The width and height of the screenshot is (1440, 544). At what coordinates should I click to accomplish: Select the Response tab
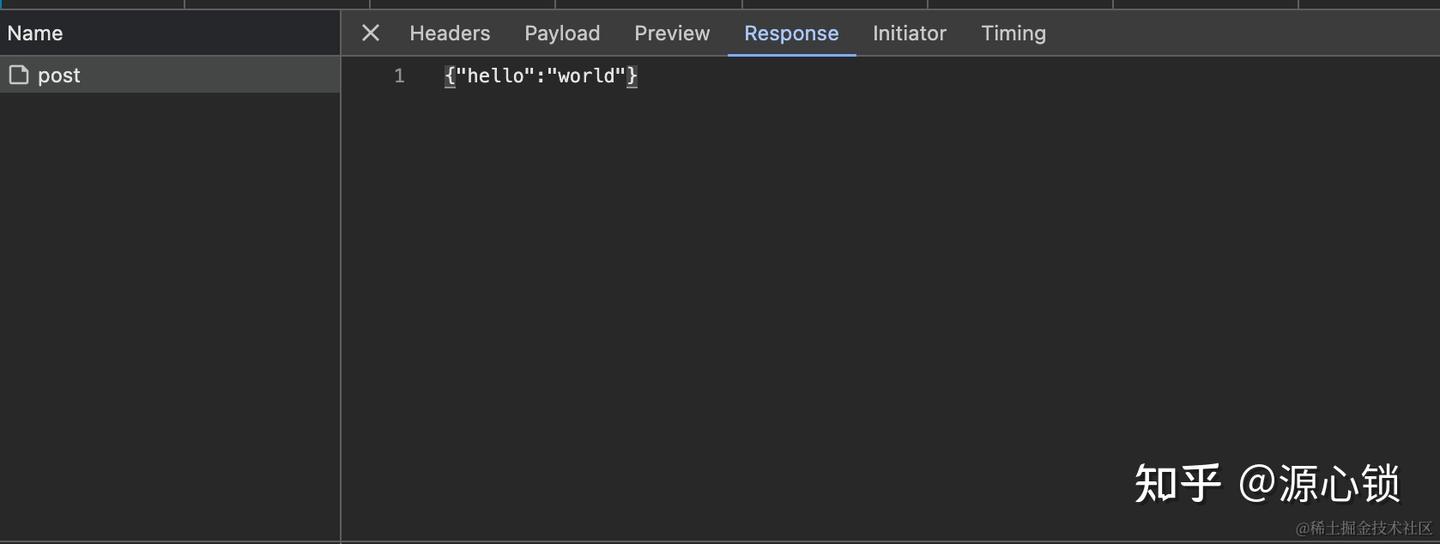click(x=791, y=33)
